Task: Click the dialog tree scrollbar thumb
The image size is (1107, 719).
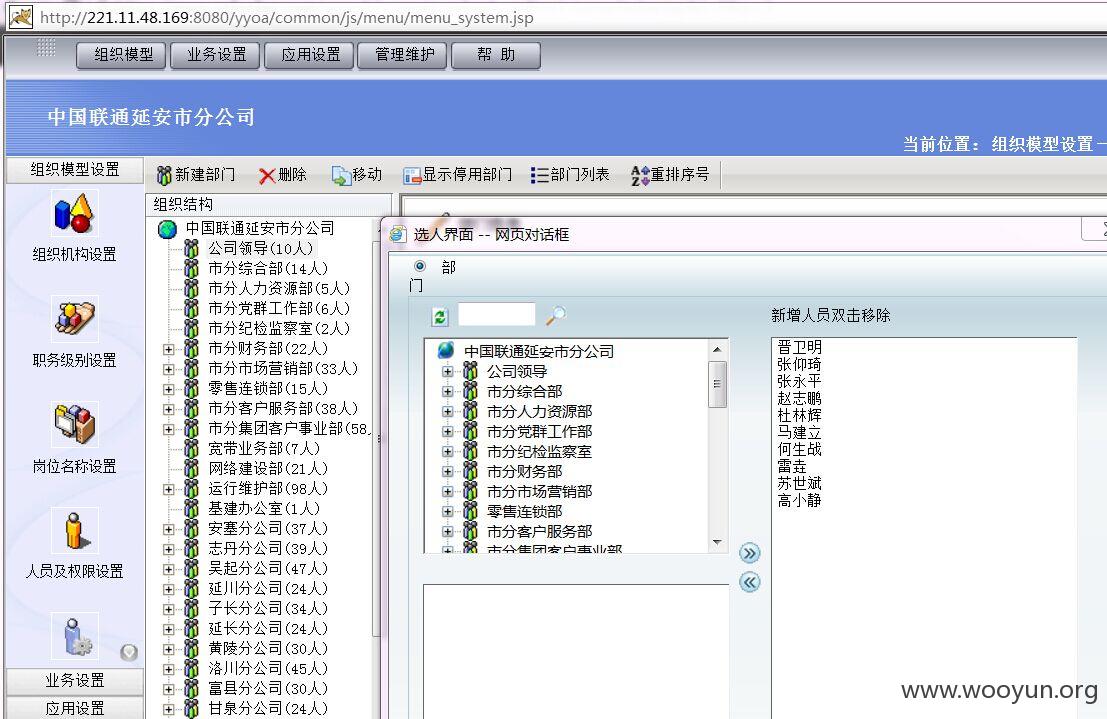Action: [x=717, y=384]
